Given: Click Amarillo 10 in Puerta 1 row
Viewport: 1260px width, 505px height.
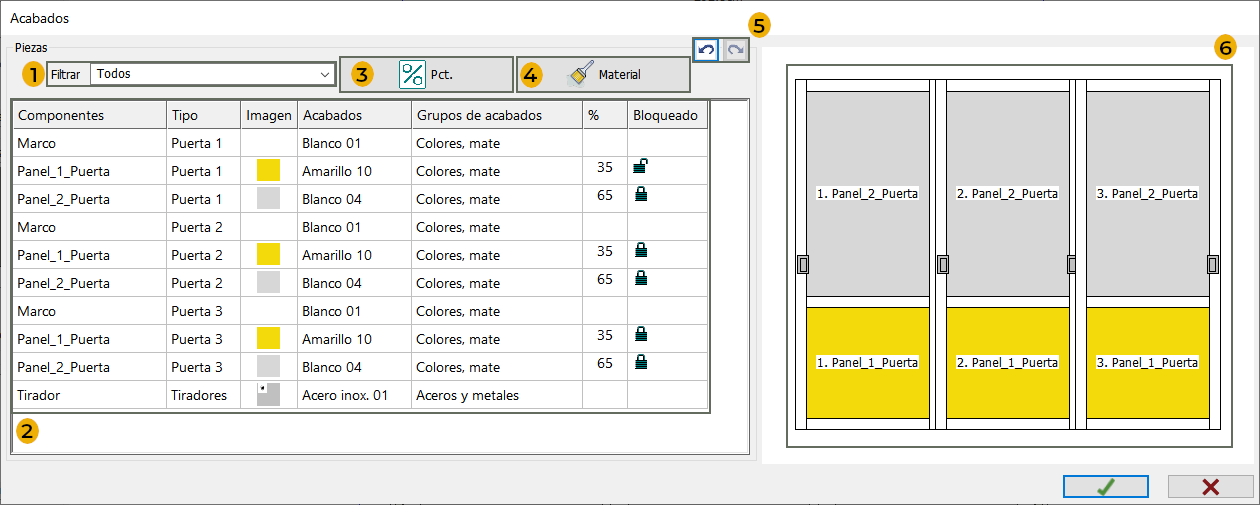Looking at the screenshot, I should 354,171.
